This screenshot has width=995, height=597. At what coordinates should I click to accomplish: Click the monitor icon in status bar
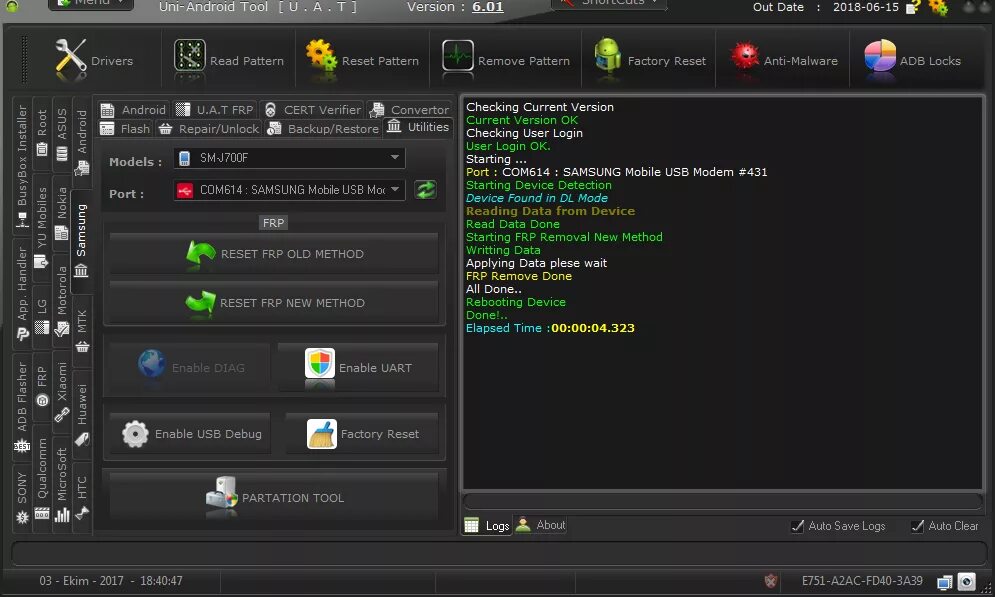point(945,582)
